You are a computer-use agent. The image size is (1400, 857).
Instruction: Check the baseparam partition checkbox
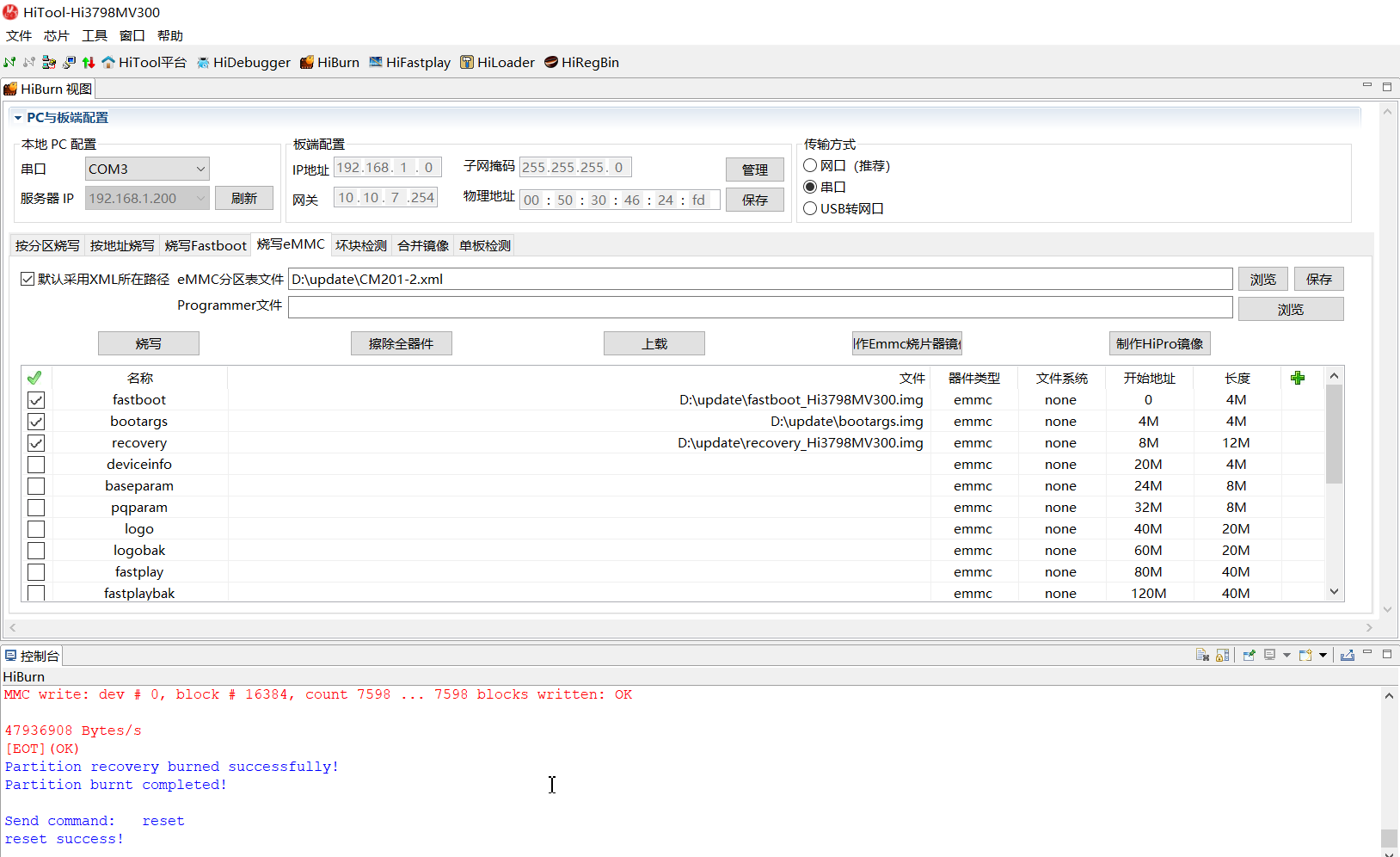pos(36,486)
